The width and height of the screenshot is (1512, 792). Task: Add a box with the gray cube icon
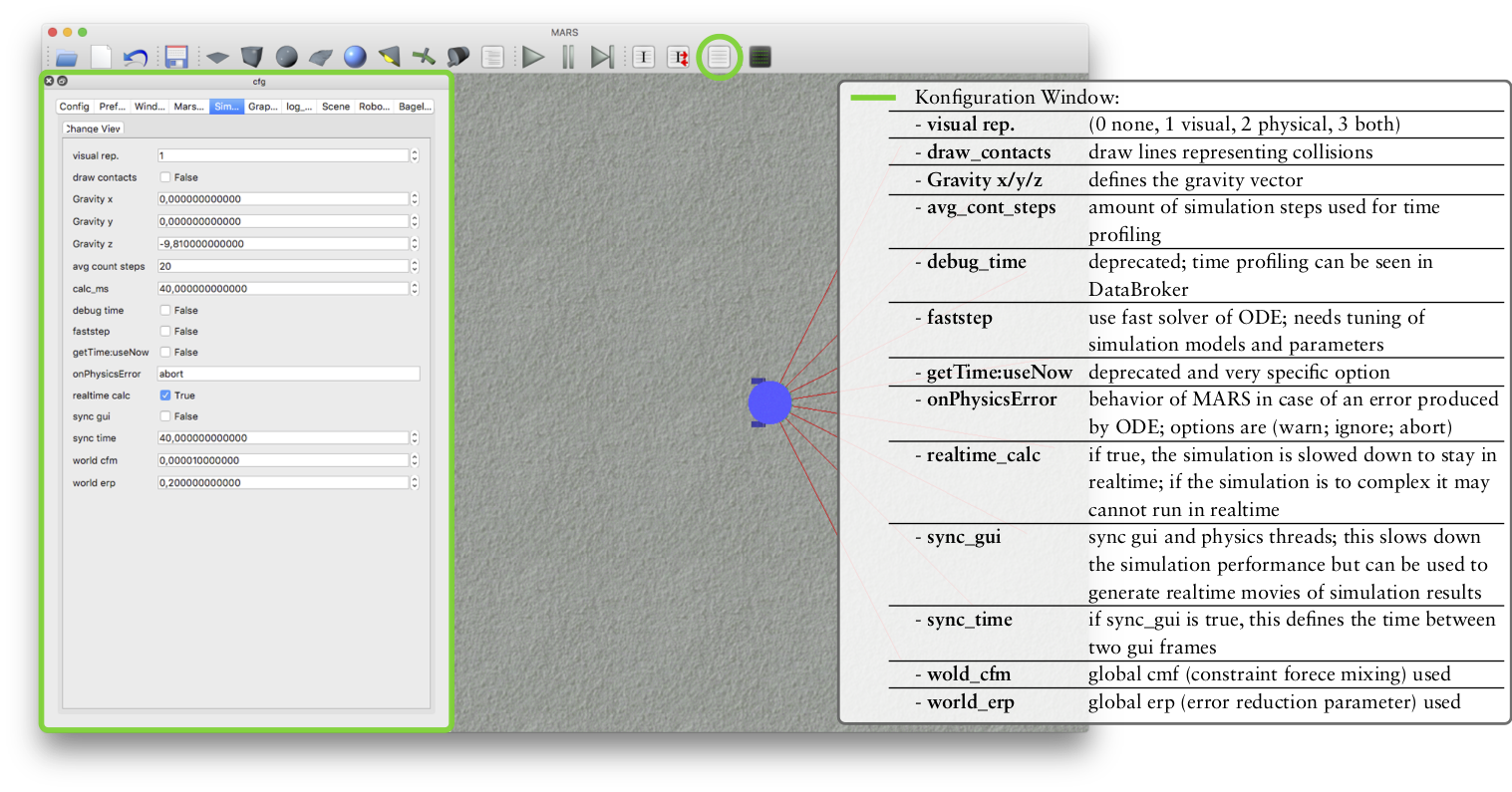252,57
